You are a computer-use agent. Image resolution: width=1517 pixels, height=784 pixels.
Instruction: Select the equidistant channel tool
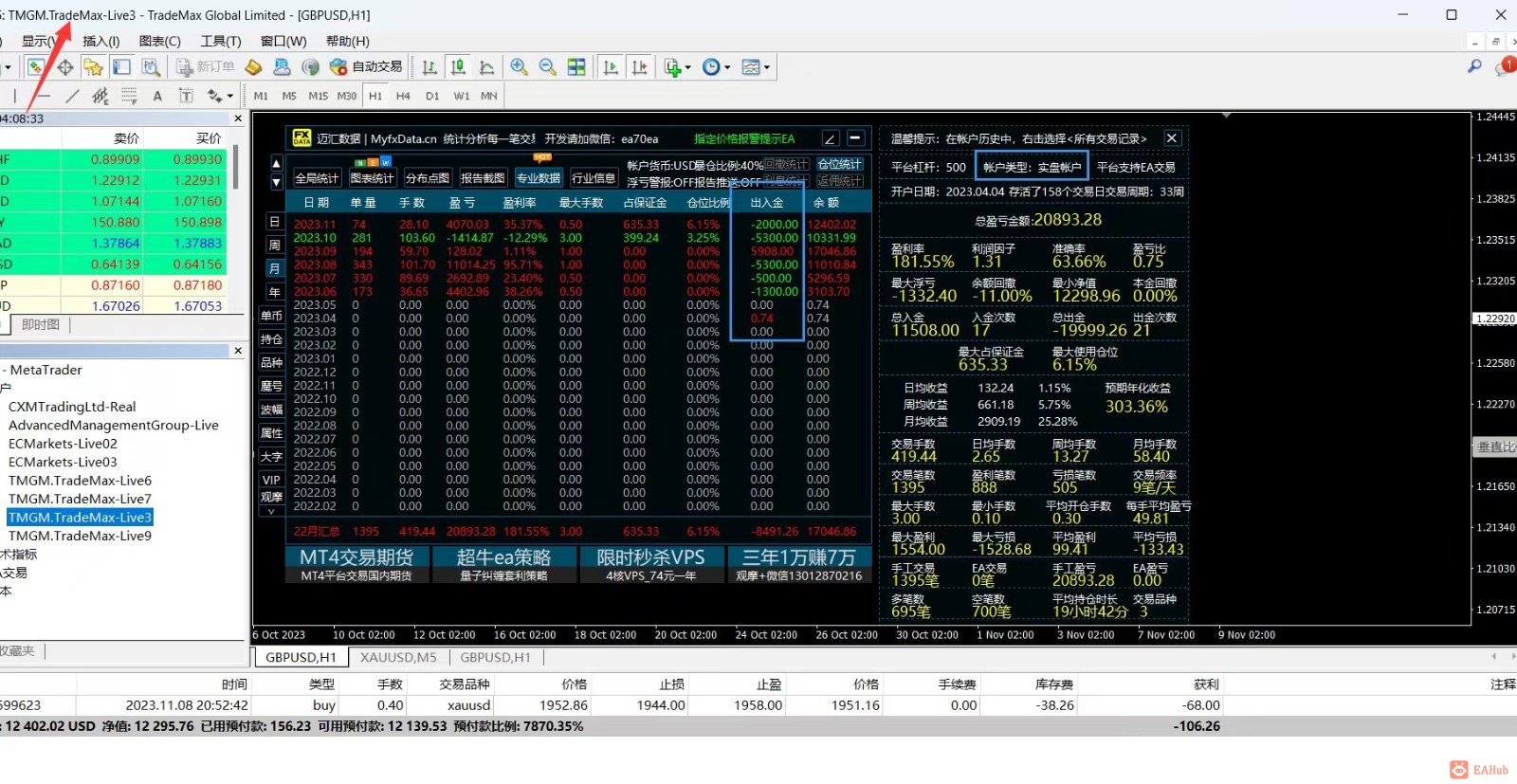tap(100, 96)
